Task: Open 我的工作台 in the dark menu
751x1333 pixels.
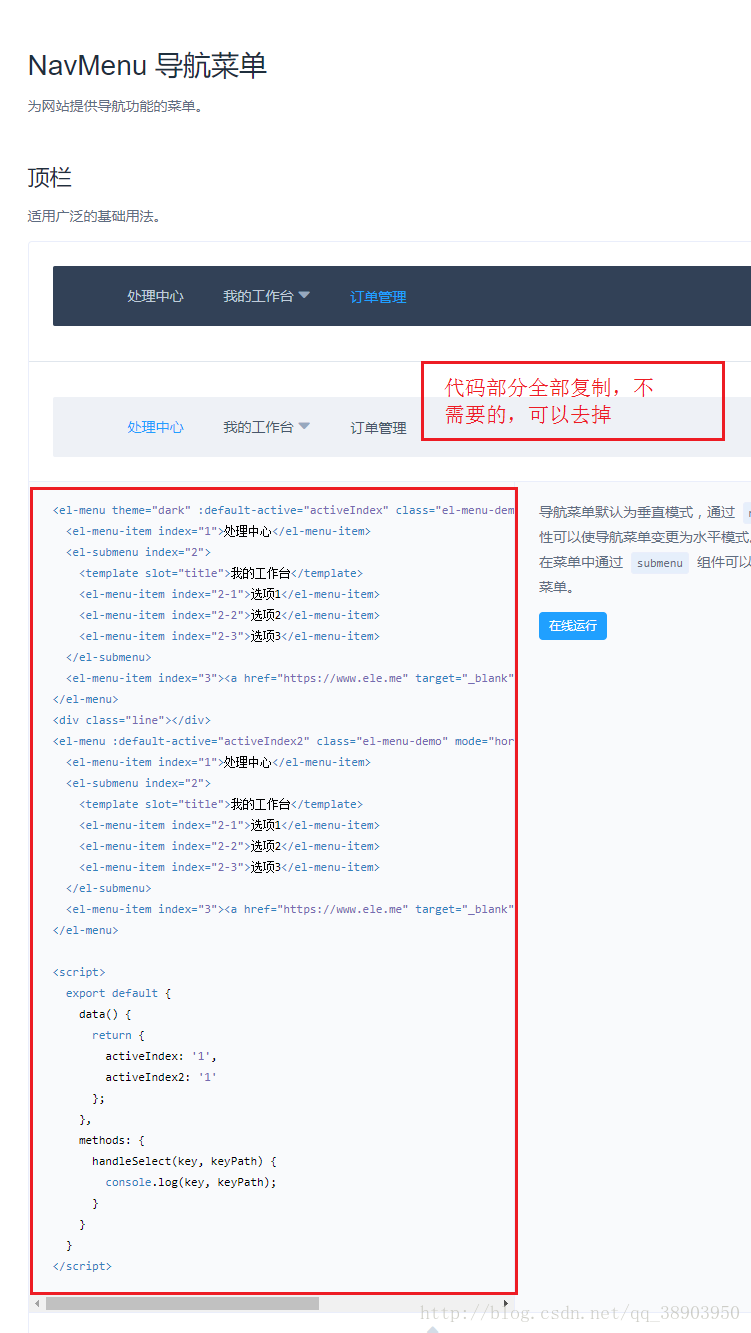Action: (258, 296)
